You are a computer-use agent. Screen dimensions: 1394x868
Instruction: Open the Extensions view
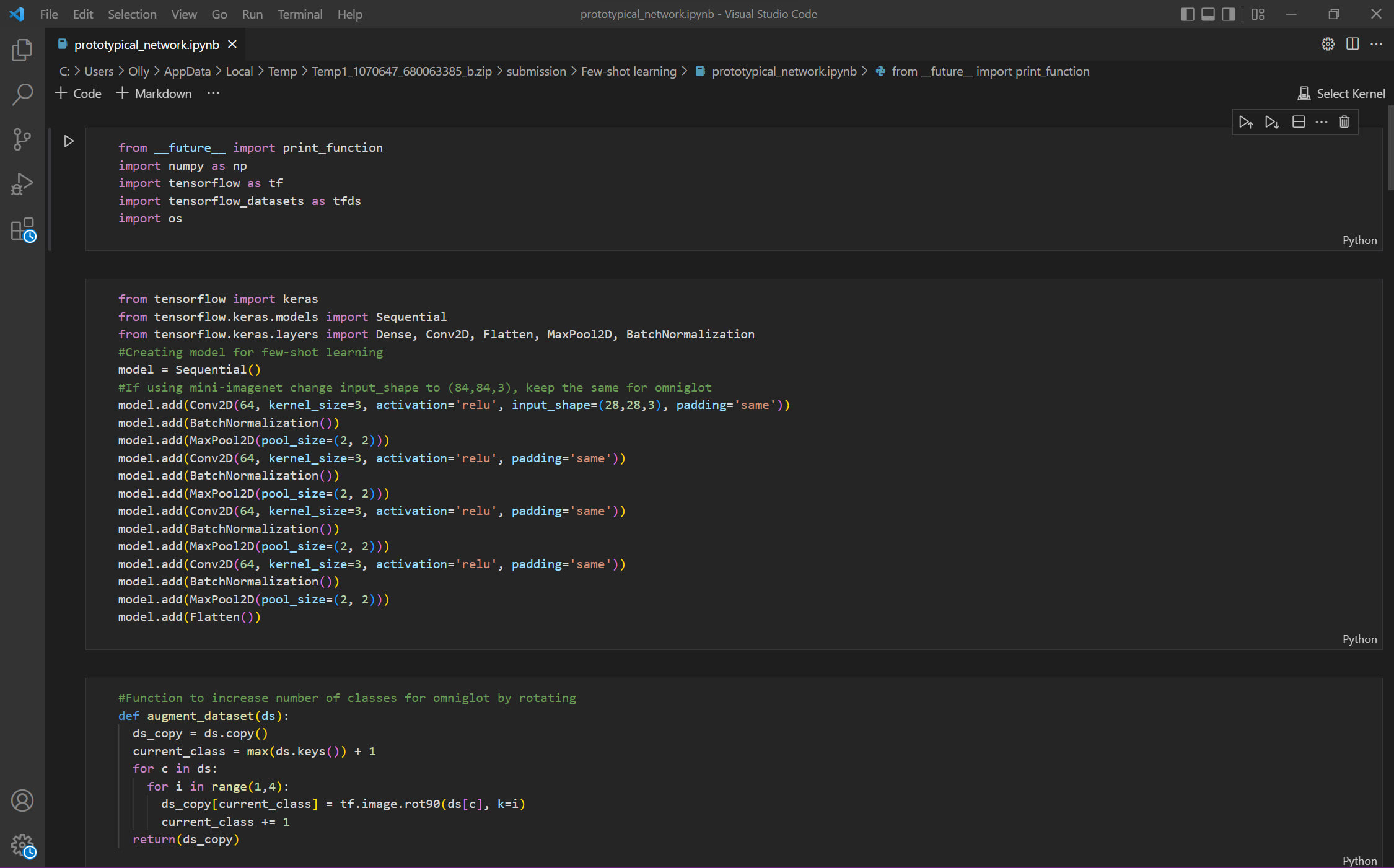(23, 229)
